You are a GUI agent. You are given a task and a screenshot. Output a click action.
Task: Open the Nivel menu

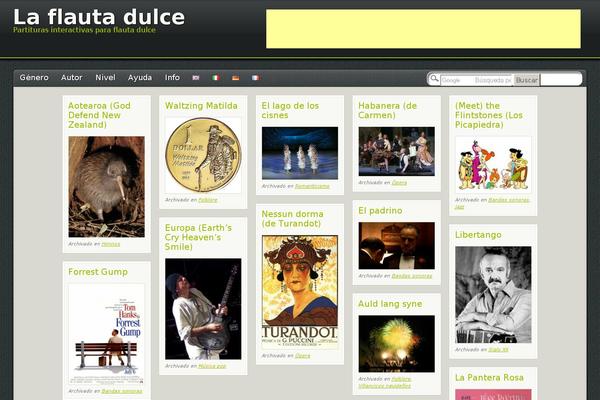[105, 77]
